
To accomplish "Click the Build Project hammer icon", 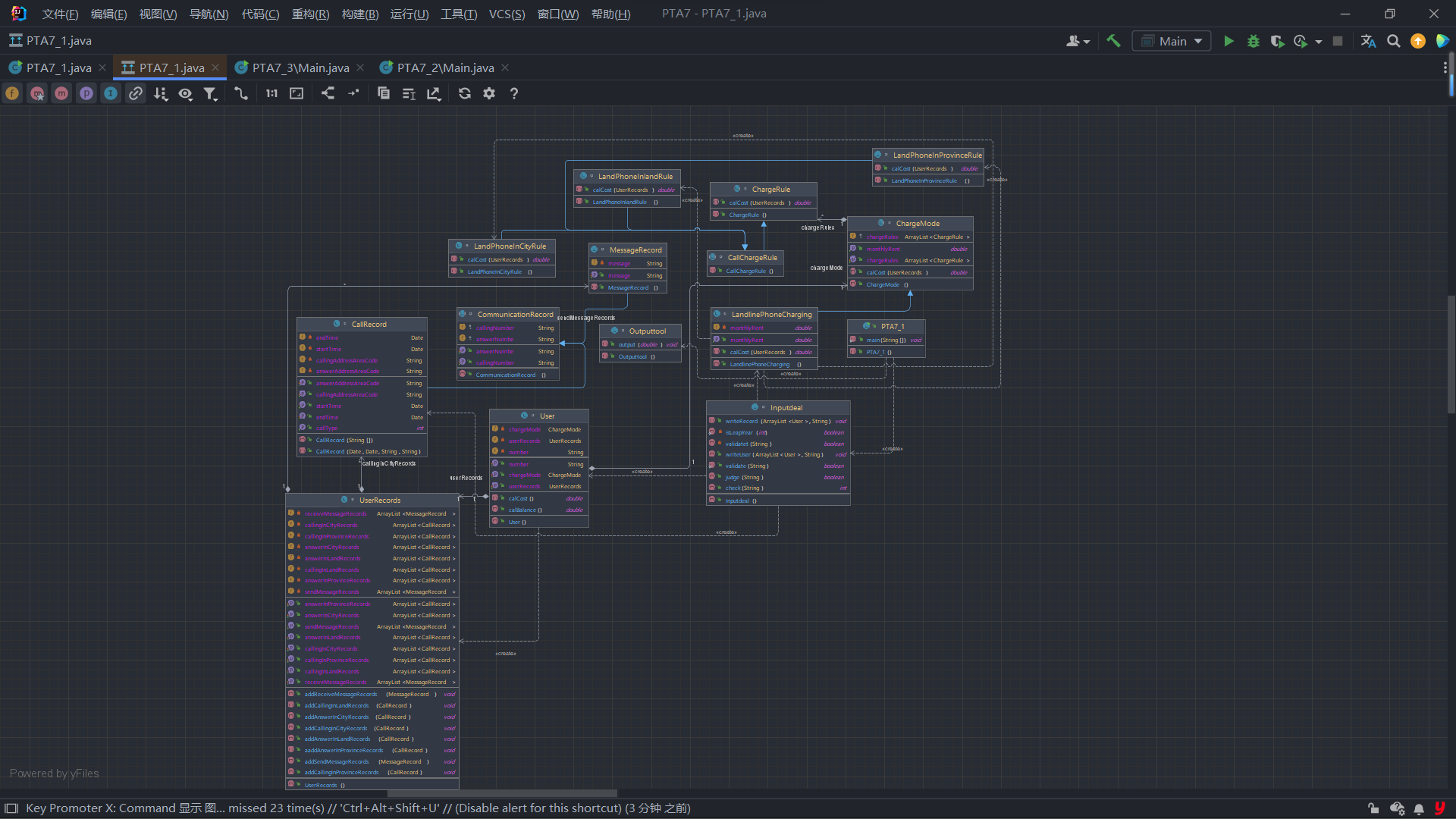I will tap(1112, 41).
